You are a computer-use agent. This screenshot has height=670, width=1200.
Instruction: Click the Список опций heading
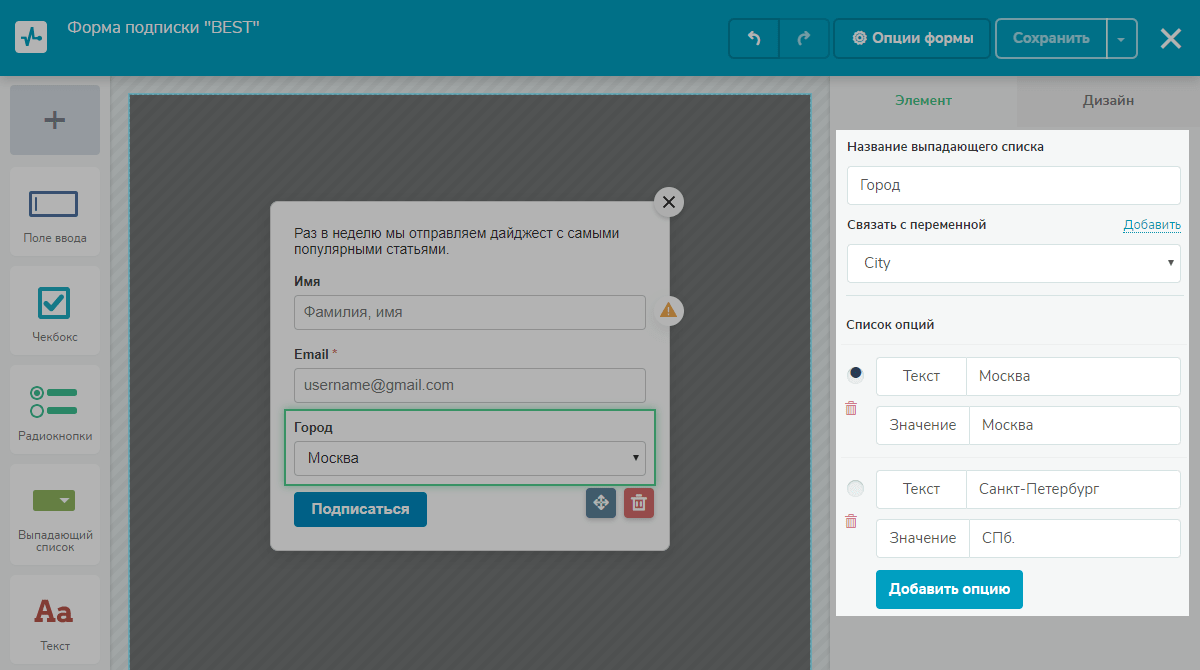pos(890,325)
